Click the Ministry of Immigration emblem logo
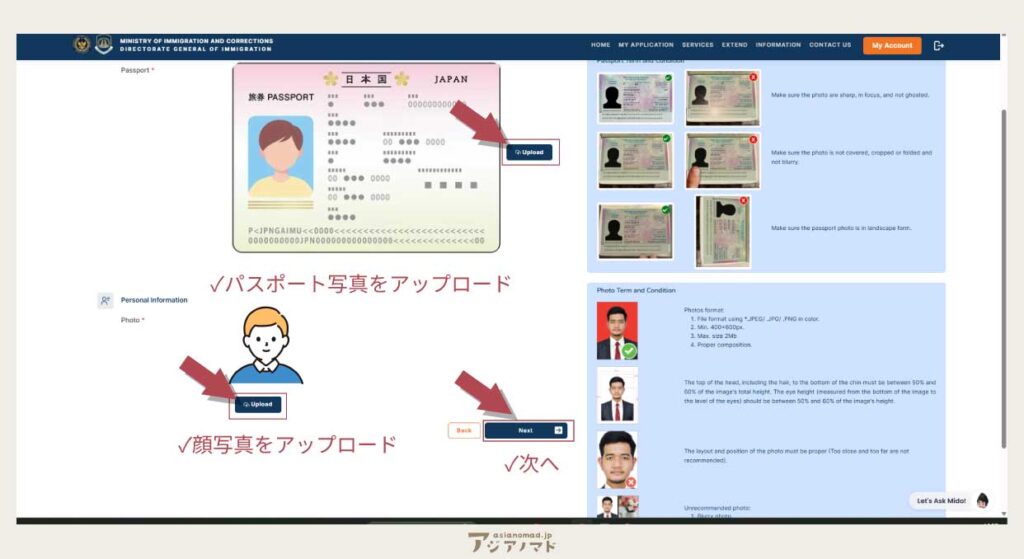 click(82, 45)
